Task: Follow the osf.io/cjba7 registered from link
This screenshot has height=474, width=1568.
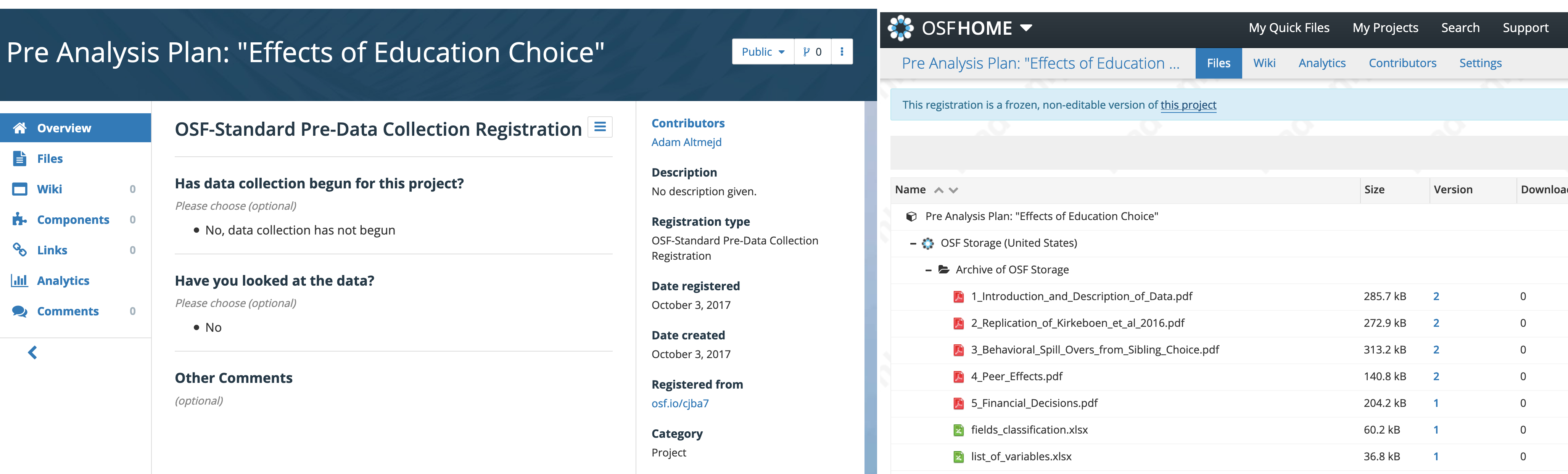Action: click(x=680, y=403)
